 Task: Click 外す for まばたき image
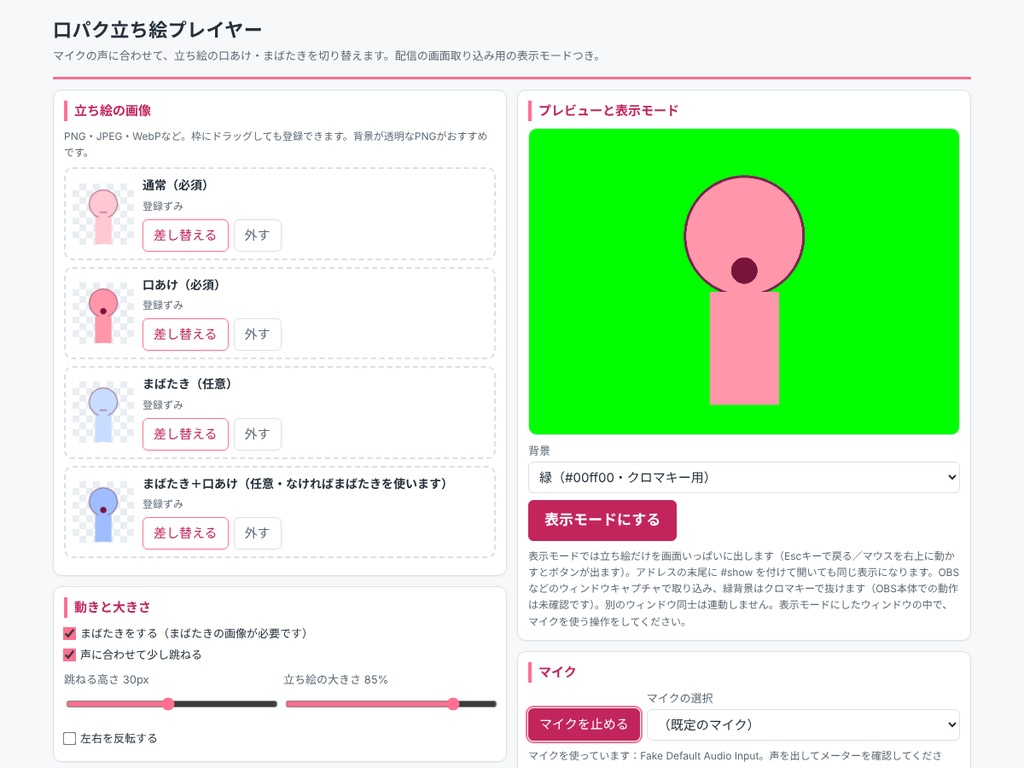[x=257, y=434]
